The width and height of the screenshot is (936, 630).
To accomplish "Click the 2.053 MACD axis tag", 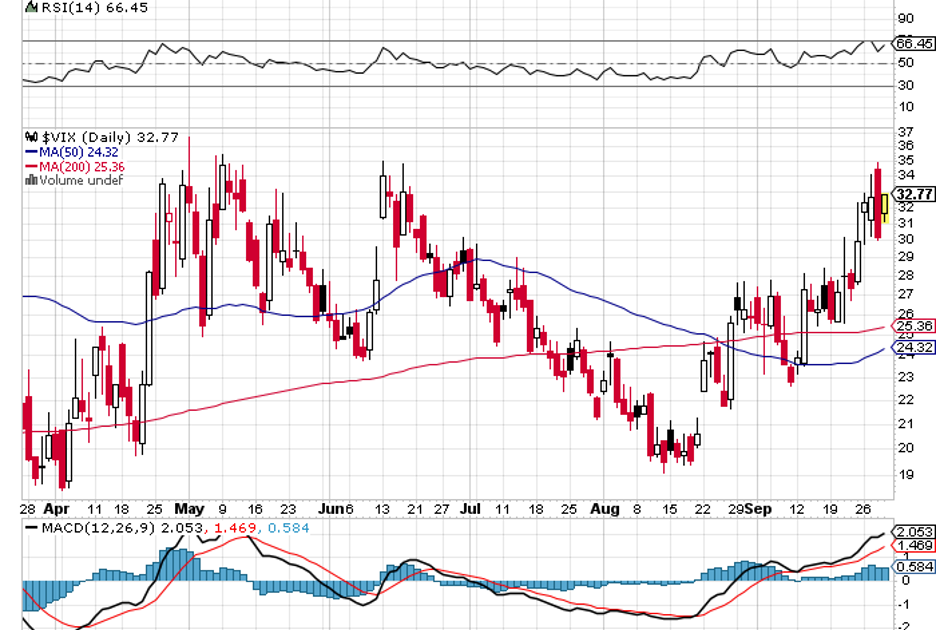I will point(914,532).
